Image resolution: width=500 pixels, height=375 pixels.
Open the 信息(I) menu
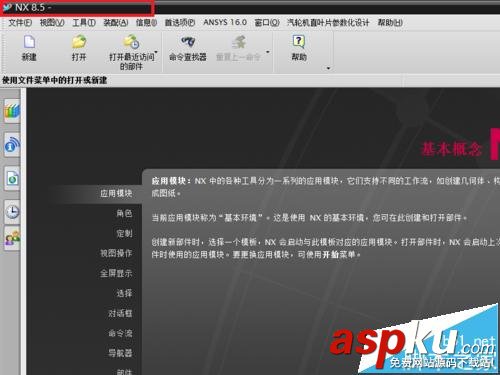tap(146, 23)
